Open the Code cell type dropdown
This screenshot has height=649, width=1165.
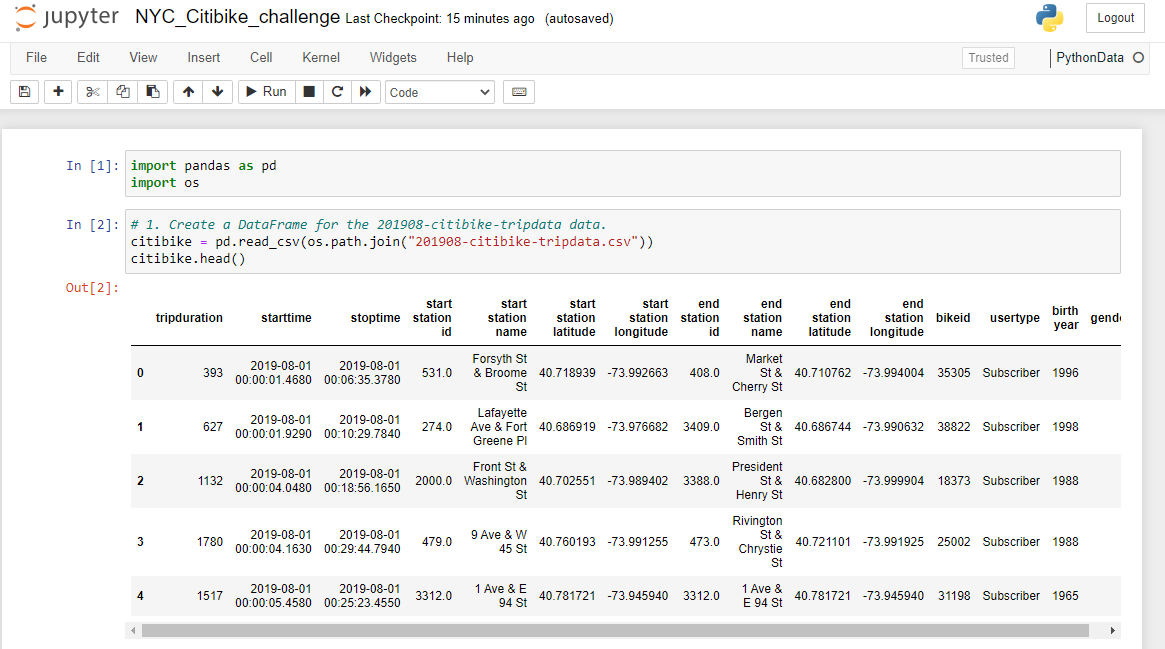pos(439,91)
